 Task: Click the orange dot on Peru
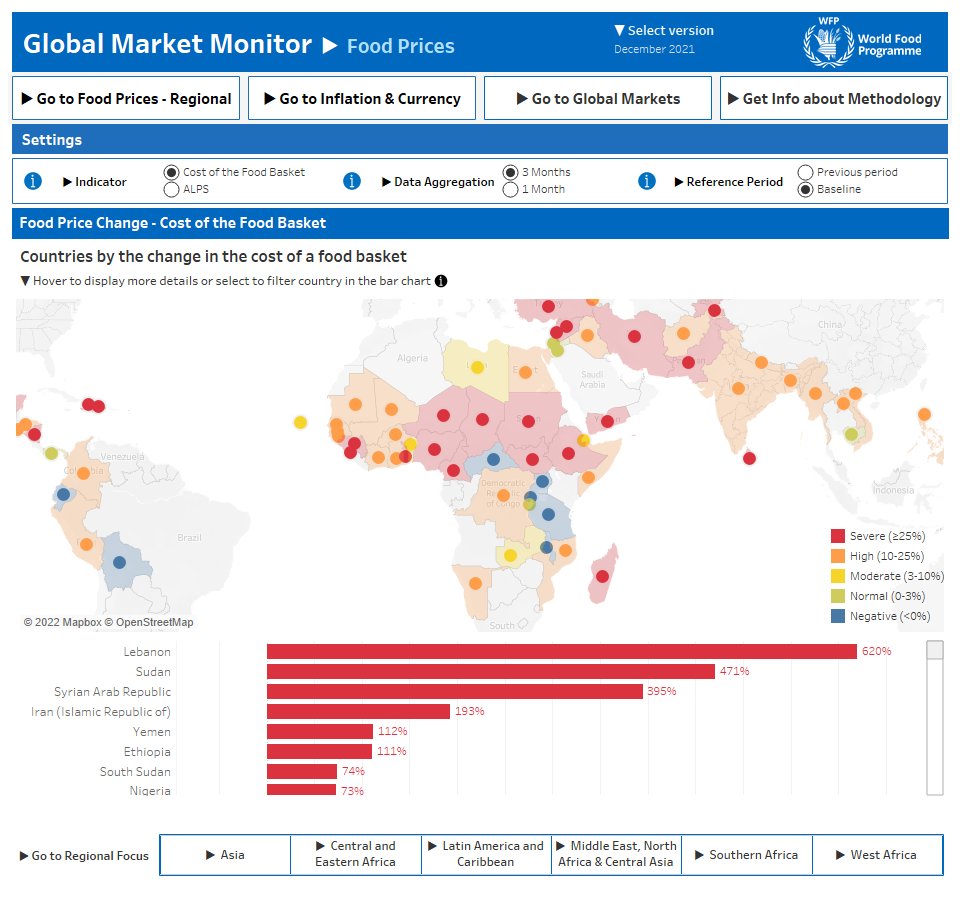click(86, 544)
